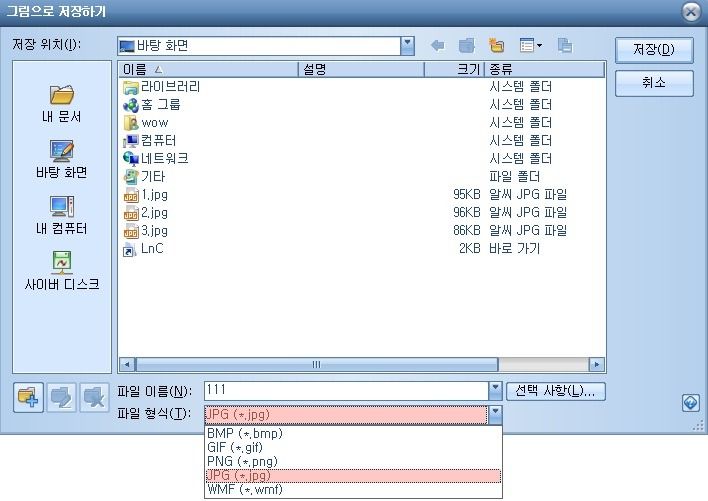This screenshot has height=501, width=708.
Task: Select the file 2.jpg
Action: pyautogui.click(x=145, y=213)
